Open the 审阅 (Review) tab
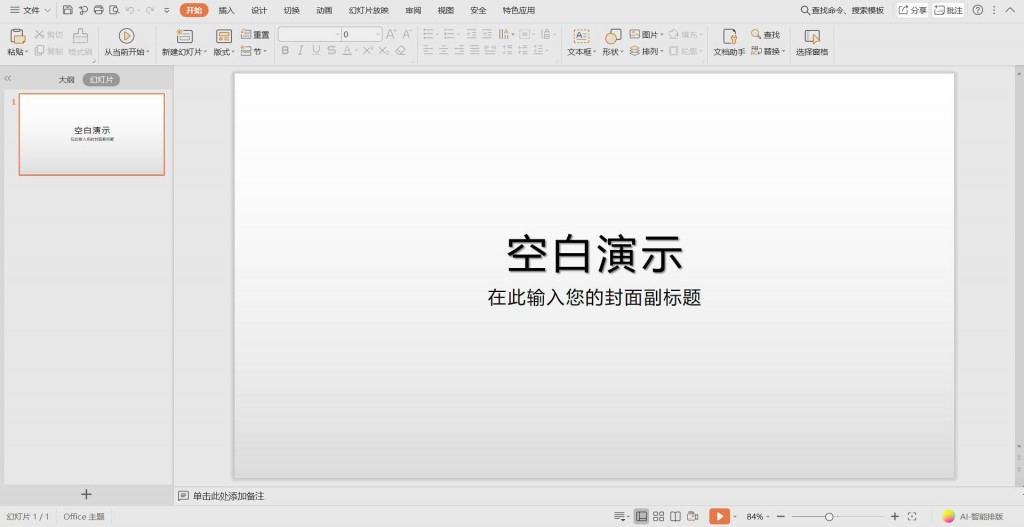Image resolution: width=1024 pixels, height=527 pixels. [413, 10]
